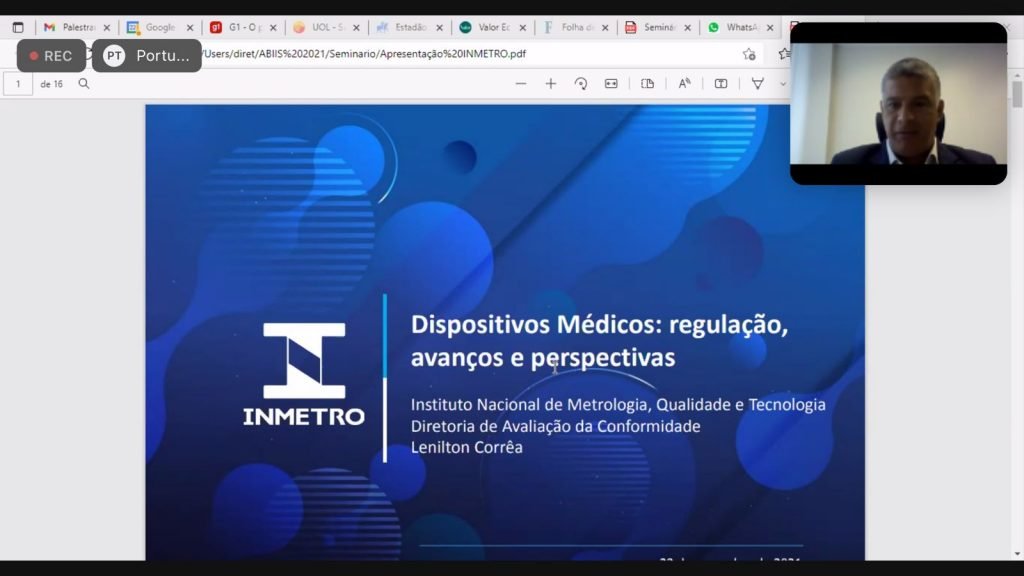1024x576 pixels.
Task: Rotate the PDF page
Action: (x=580, y=84)
